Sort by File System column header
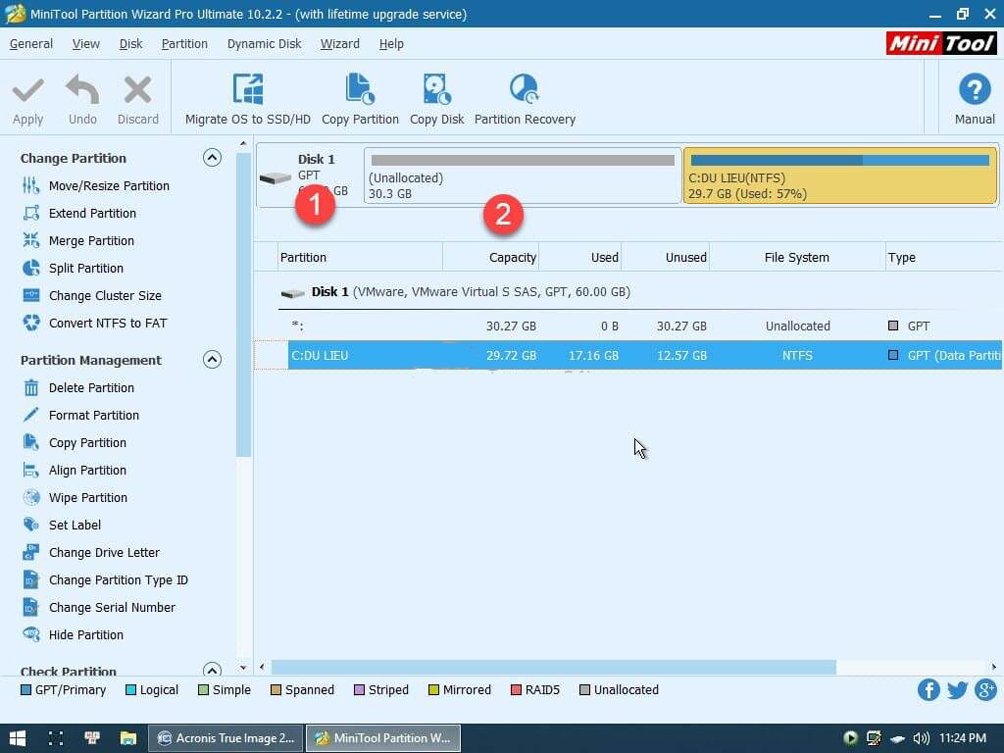Screen dimensions: 1004x753 (797, 257)
